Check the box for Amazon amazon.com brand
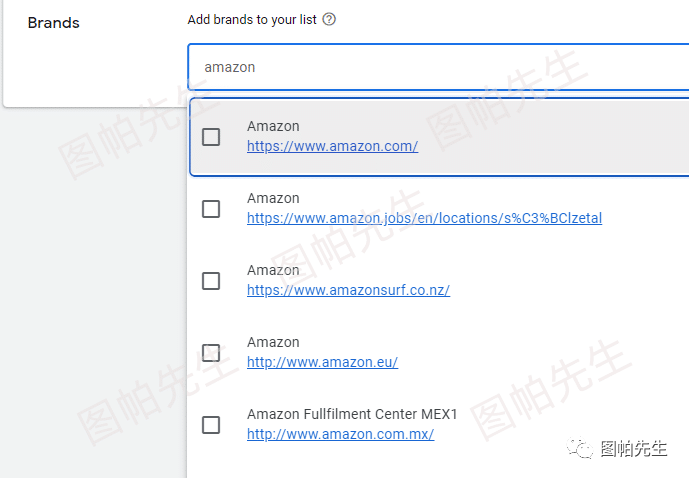The image size is (689, 478). click(211, 137)
